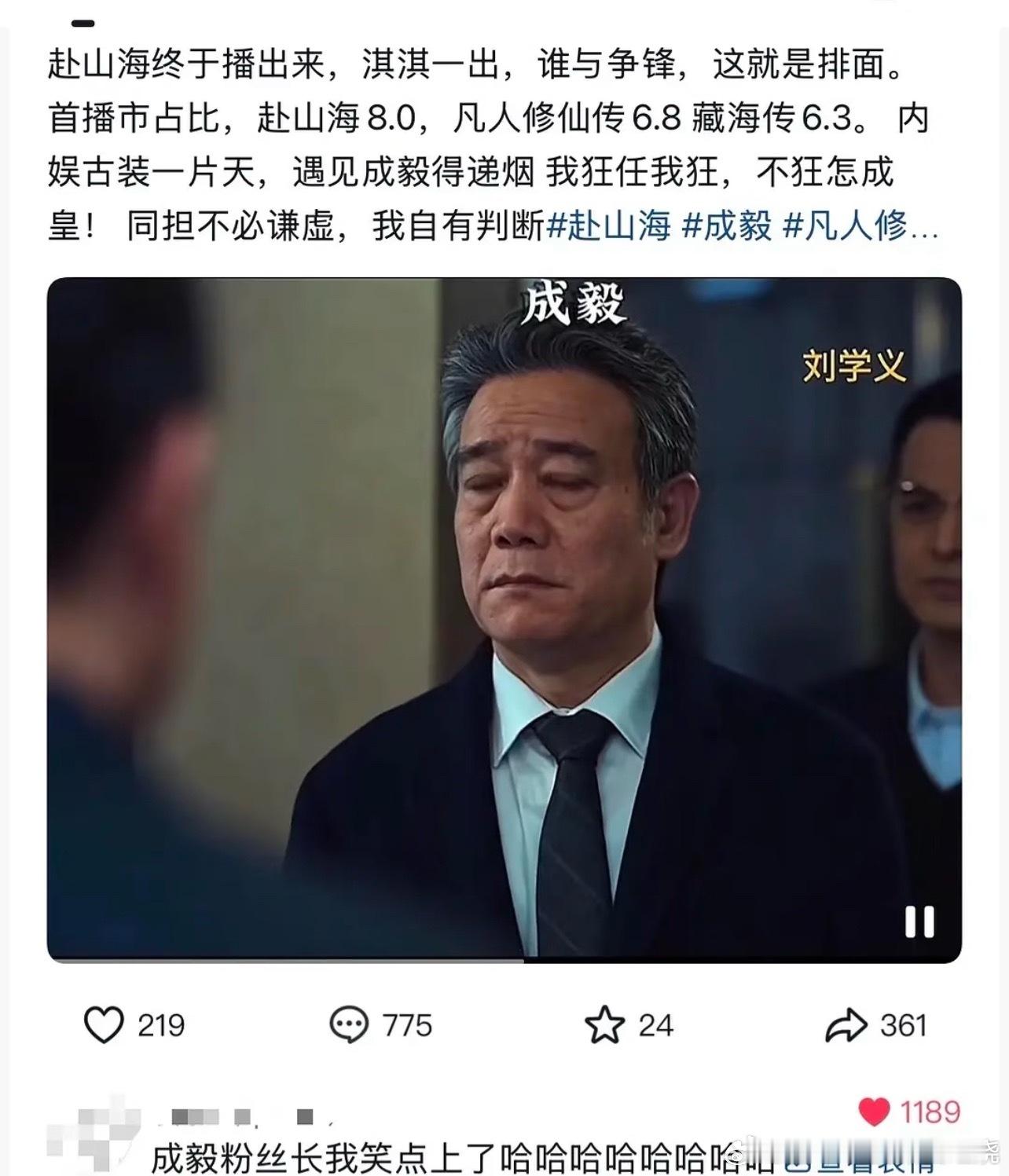
Task: Pause the playing video
Action: coord(919,921)
